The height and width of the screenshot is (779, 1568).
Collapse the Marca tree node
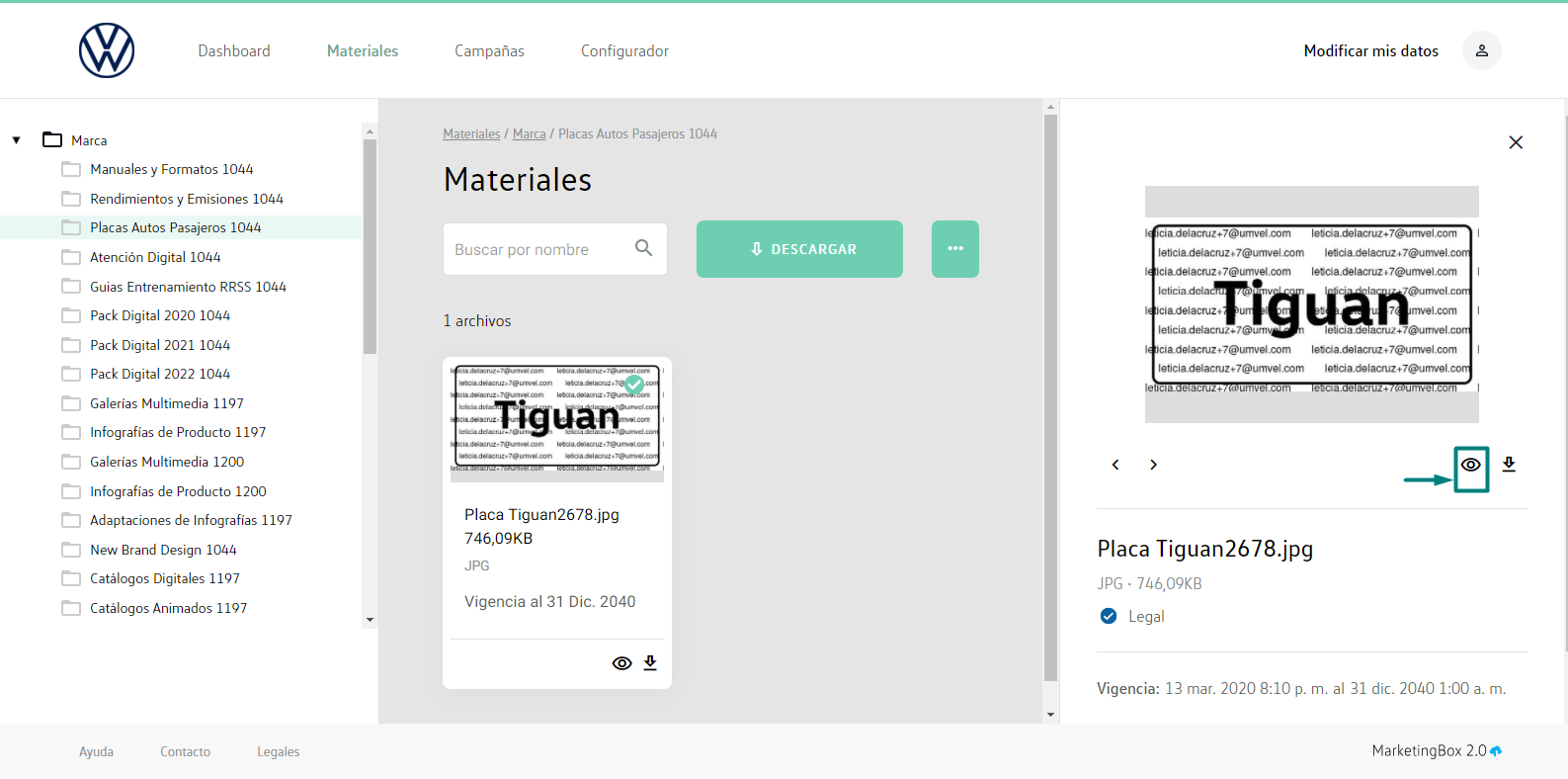tap(17, 140)
